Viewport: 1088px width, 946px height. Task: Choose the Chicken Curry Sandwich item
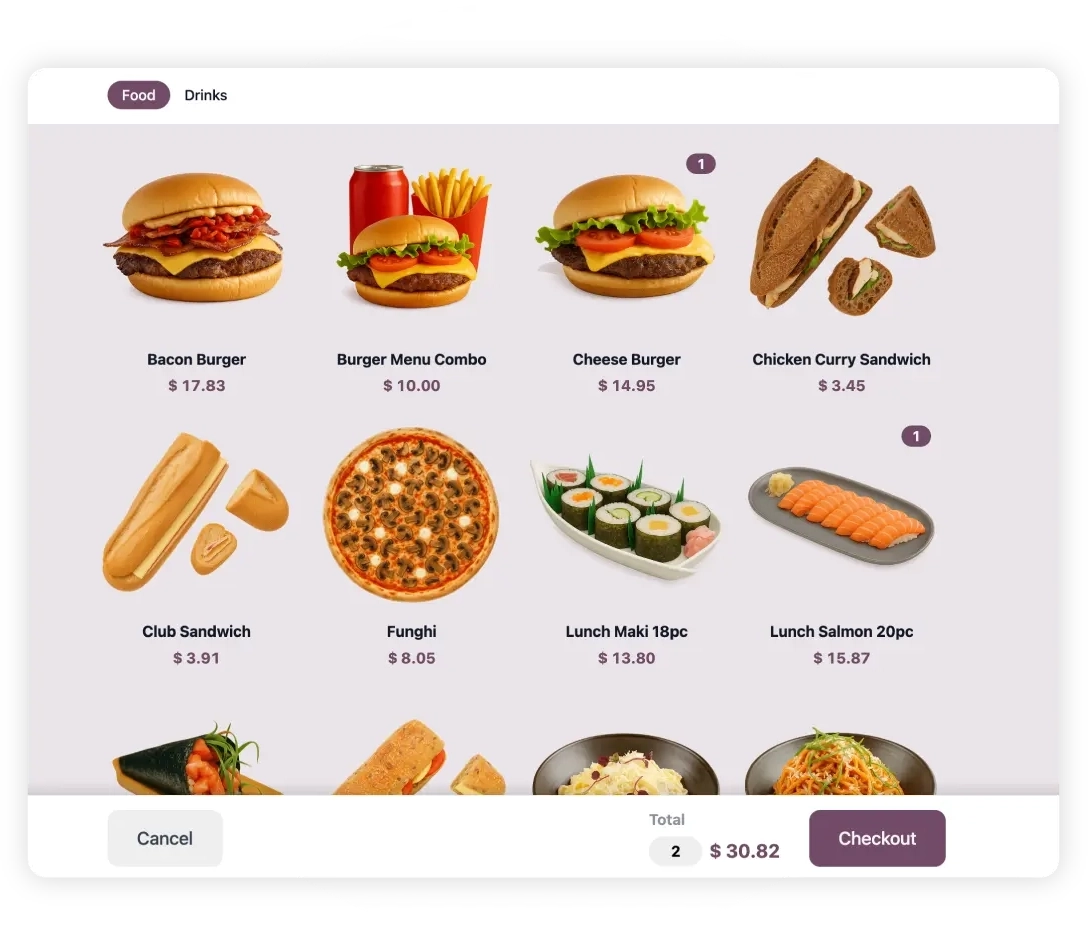(842, 236)
